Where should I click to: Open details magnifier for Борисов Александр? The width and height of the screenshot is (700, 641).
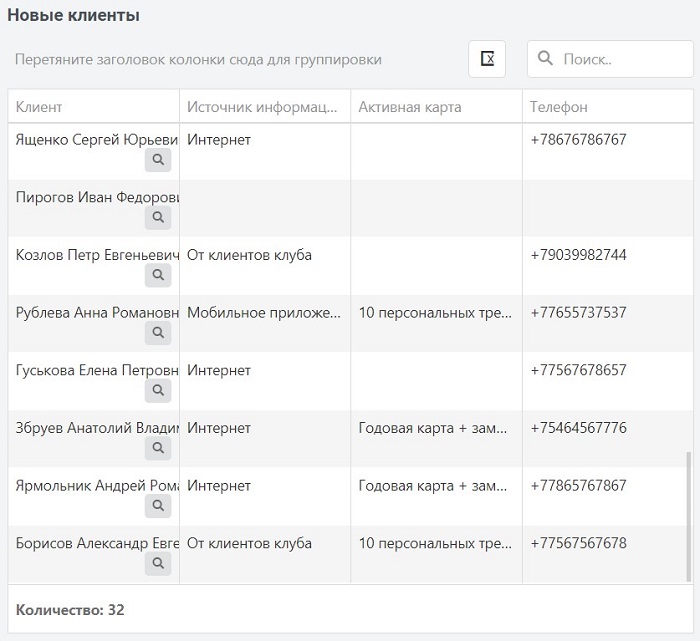(158, 563)
